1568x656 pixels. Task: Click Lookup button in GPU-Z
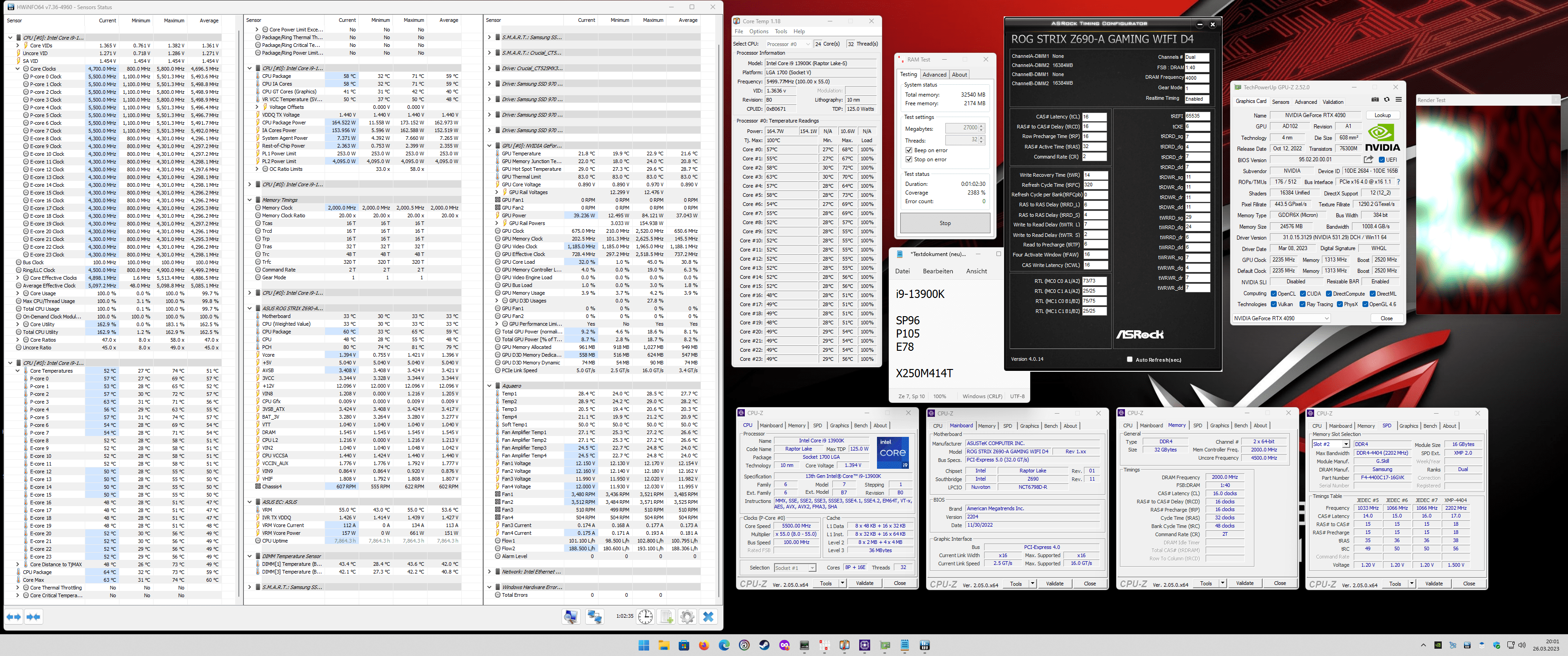(x=1382, y=115)
